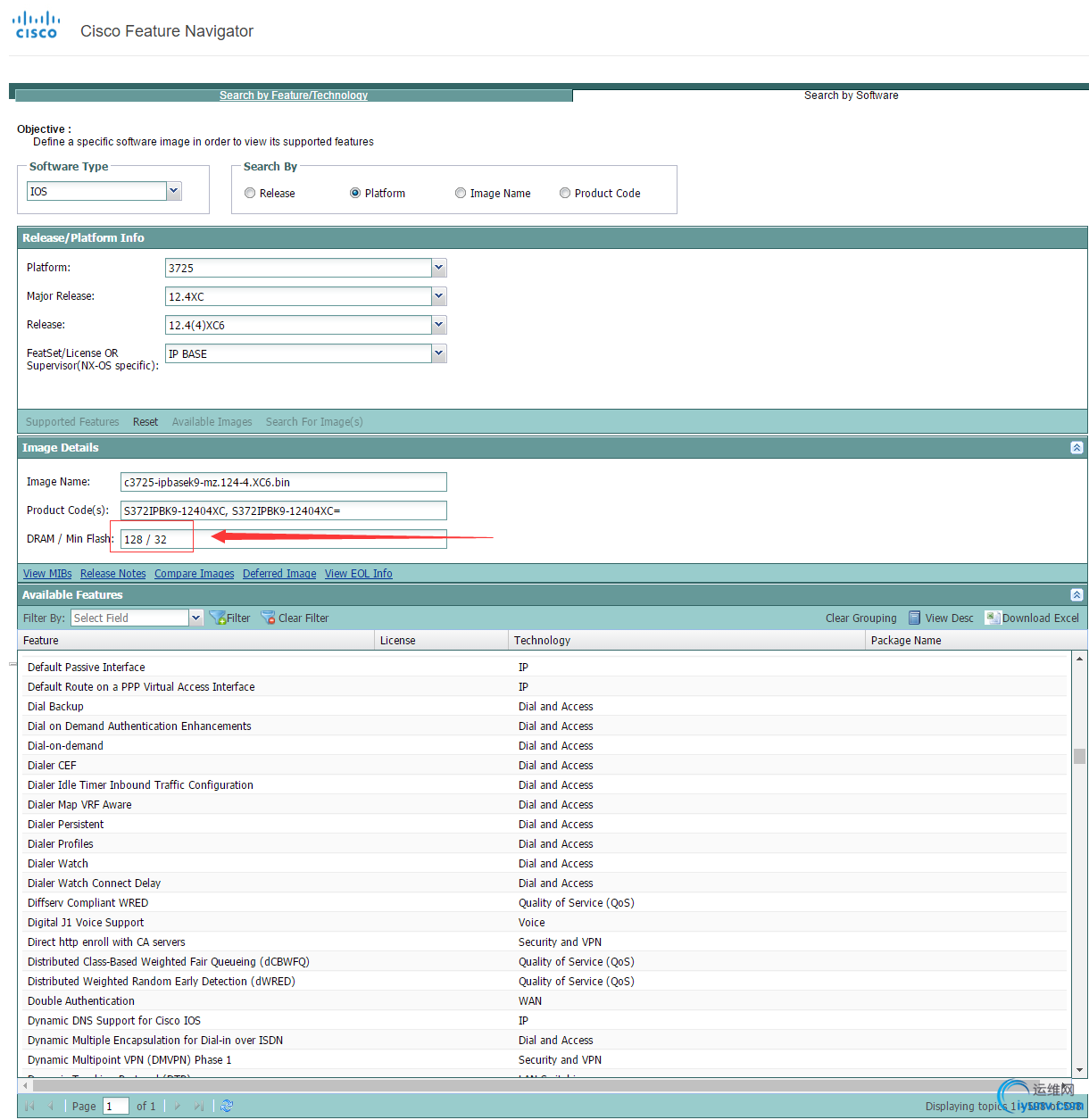Click the Clear Filter icon
The image size is (1089, 1120).
268,618
